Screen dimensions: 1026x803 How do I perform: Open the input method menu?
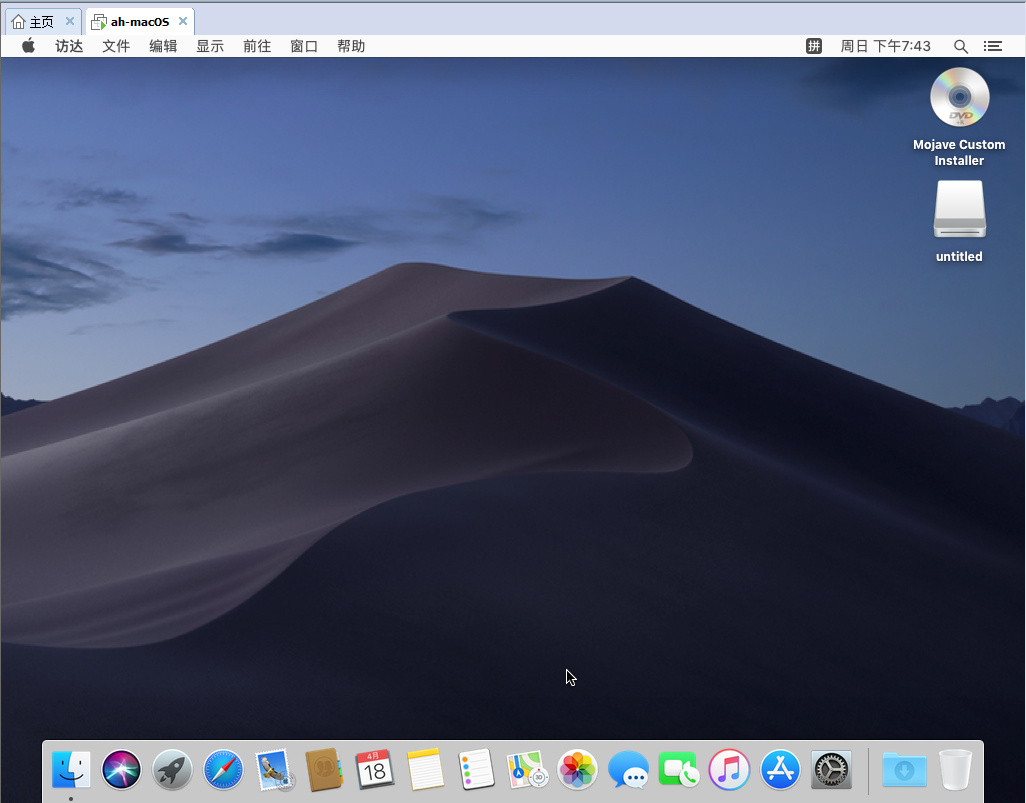coord(814,46)
